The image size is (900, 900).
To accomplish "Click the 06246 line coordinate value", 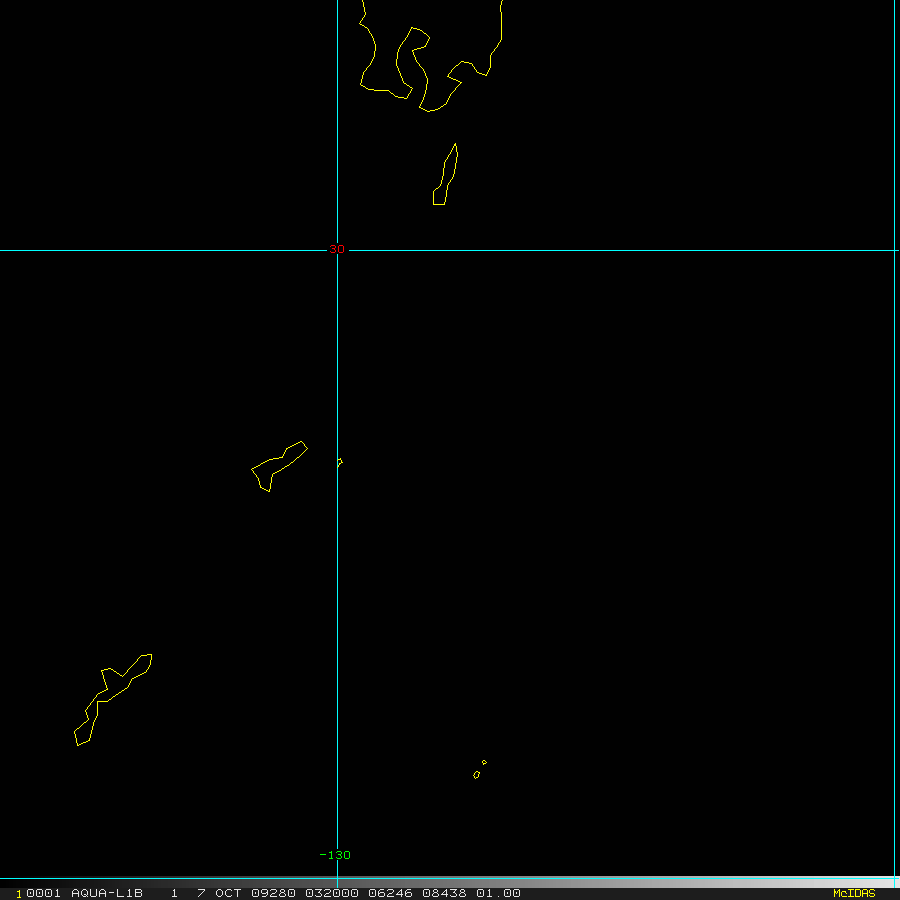I will [390, 893].
